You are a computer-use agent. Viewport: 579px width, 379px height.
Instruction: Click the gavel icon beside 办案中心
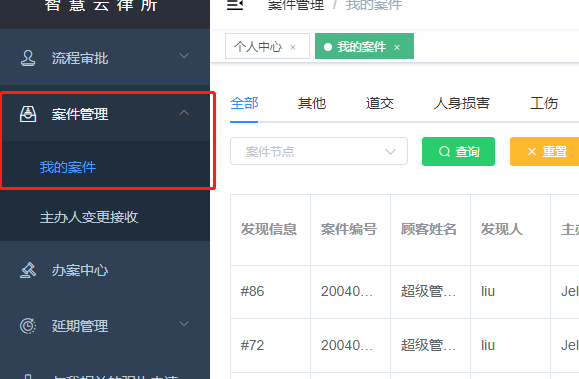(x=28, y=270)
